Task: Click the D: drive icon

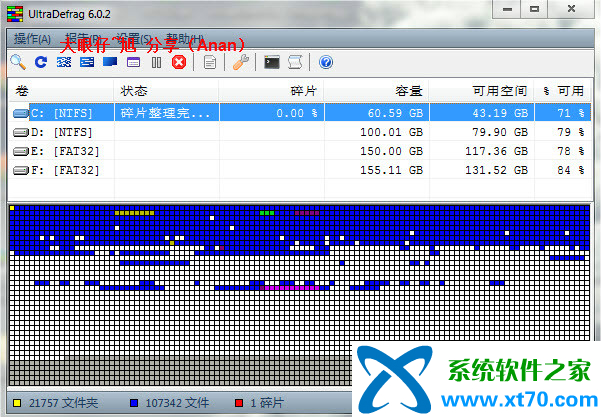Action: 21,132
